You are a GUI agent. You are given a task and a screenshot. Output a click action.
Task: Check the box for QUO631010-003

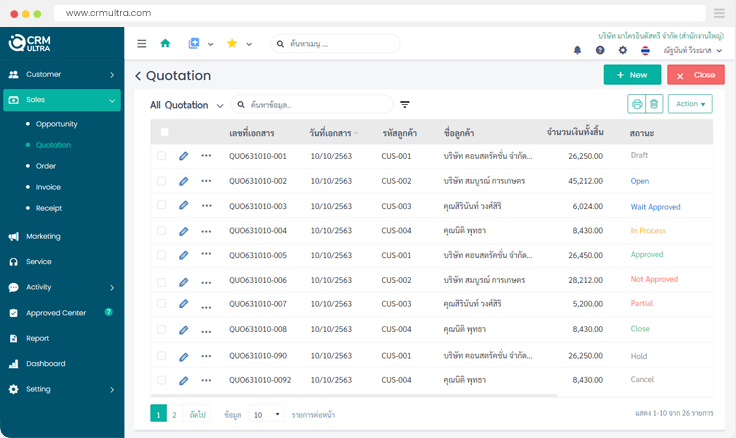point(161,205)
